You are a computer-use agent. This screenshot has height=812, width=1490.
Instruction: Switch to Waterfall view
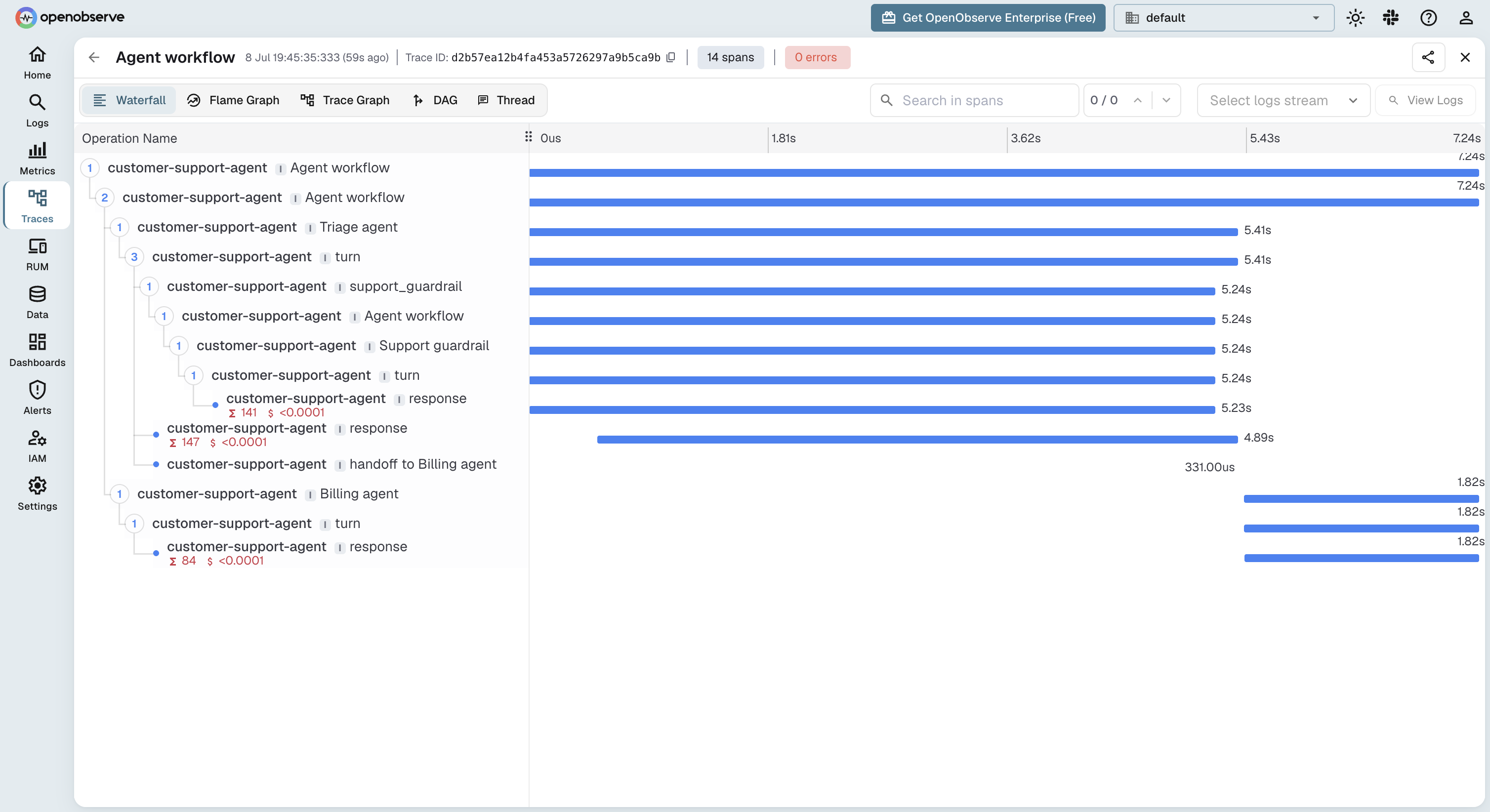129,100
